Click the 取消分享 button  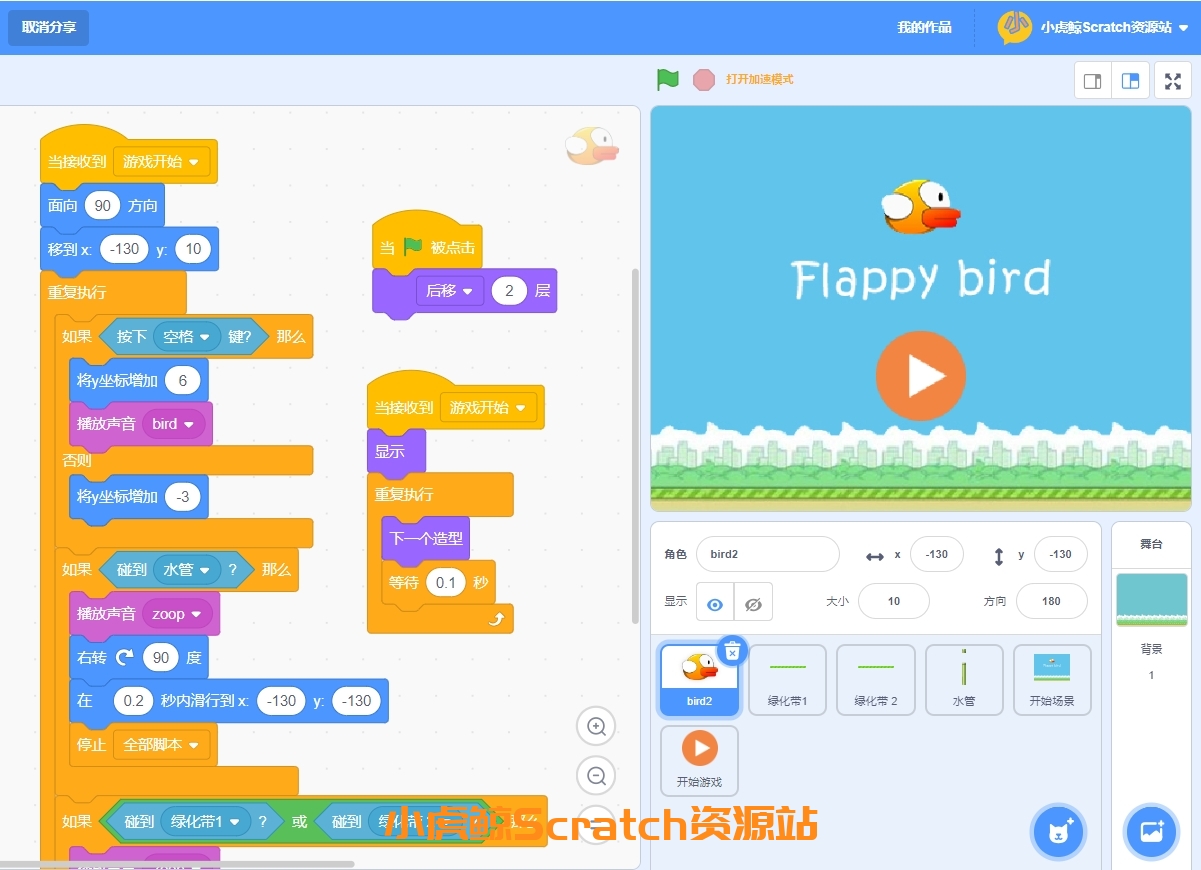pos(49,27)
